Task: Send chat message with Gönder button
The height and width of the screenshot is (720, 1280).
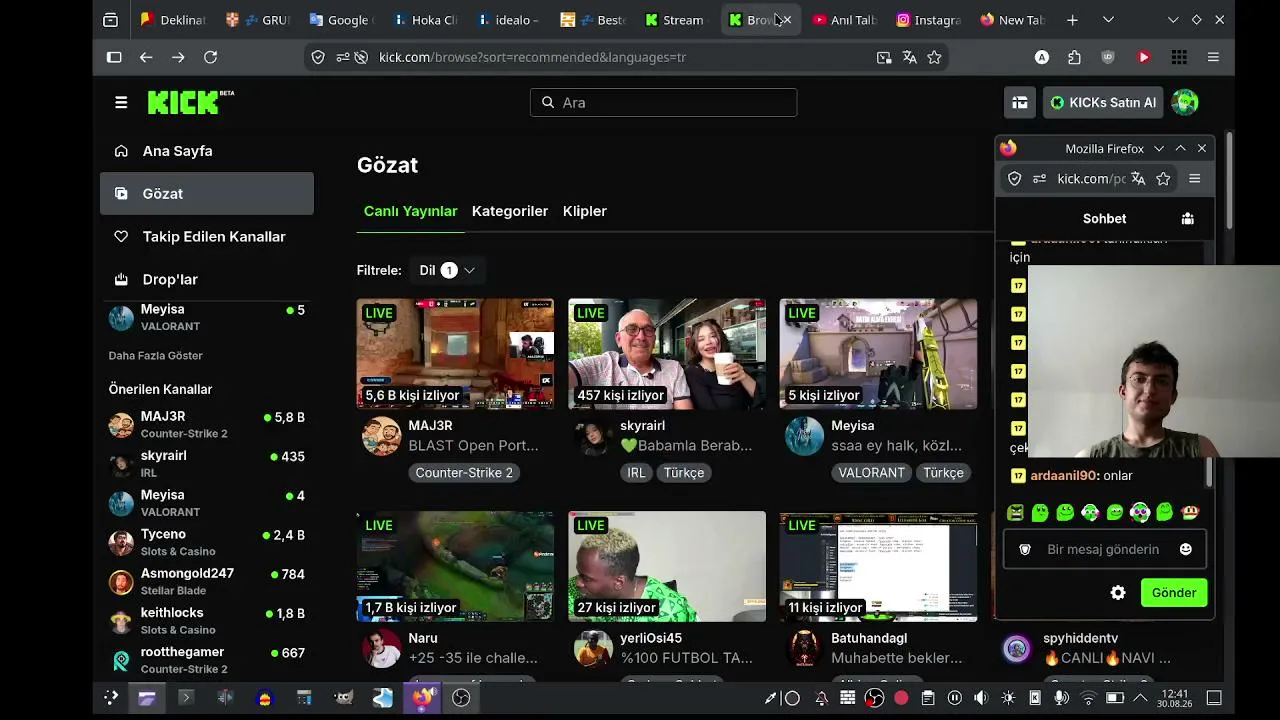Action: tap(1174, 593)
